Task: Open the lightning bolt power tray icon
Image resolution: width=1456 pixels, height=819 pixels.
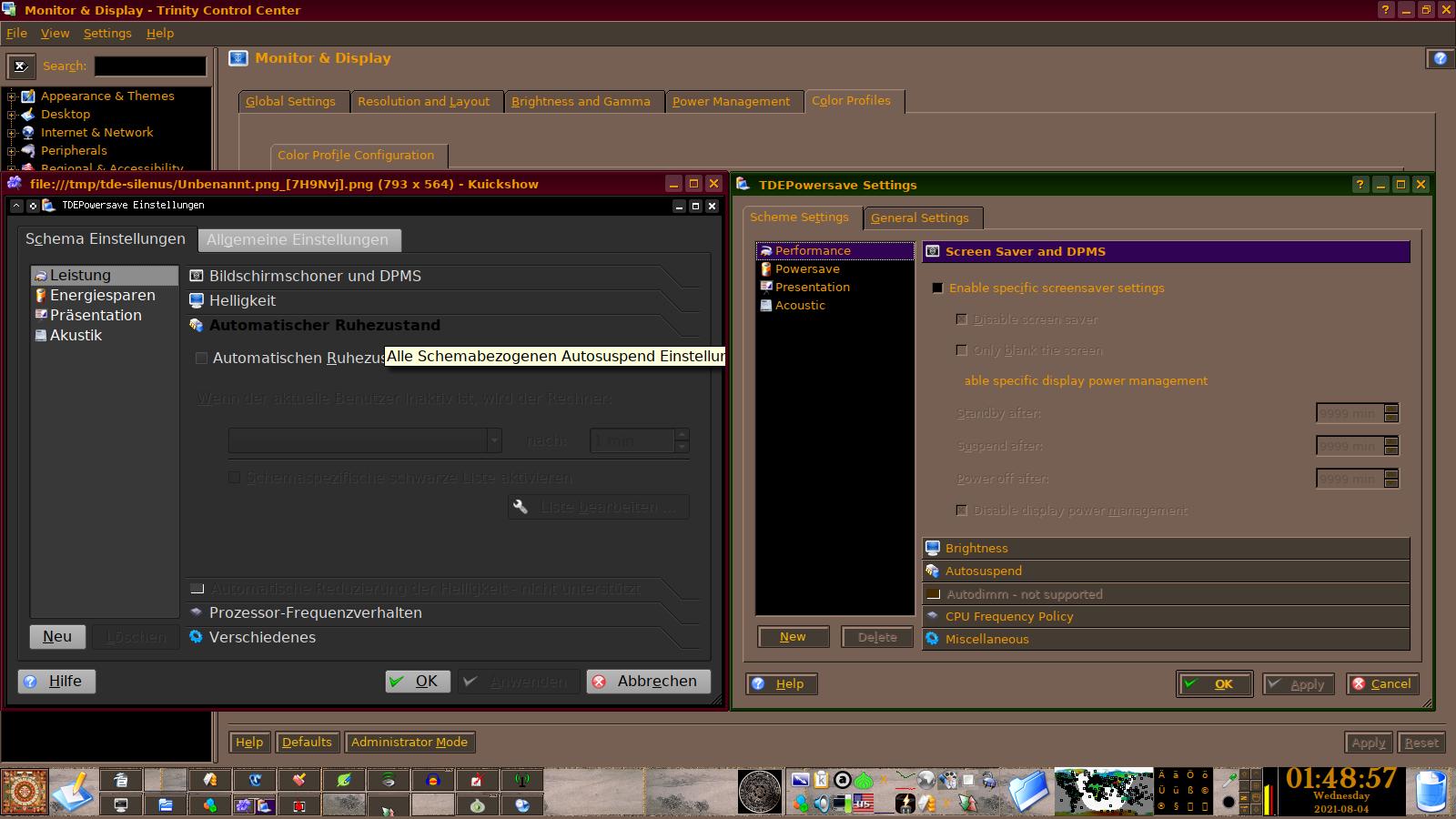Action: point(905,804)
